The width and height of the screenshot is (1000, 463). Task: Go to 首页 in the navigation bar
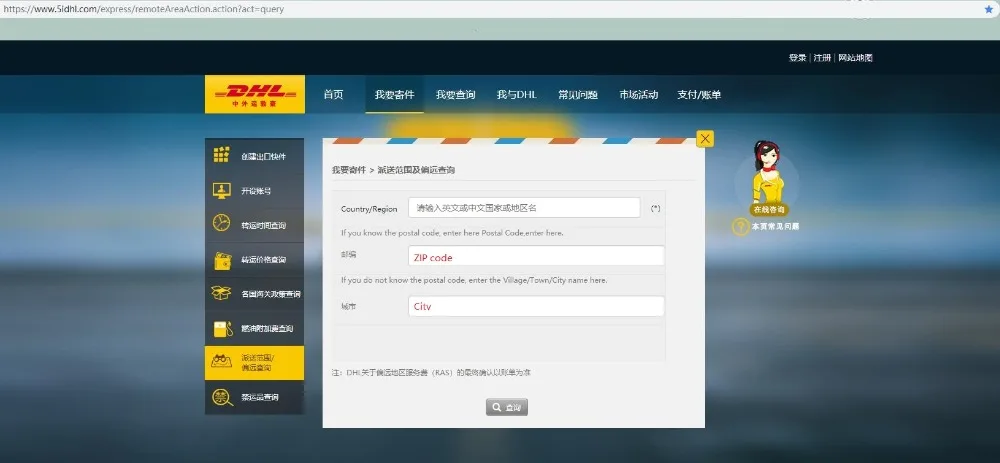coord(334,94)
